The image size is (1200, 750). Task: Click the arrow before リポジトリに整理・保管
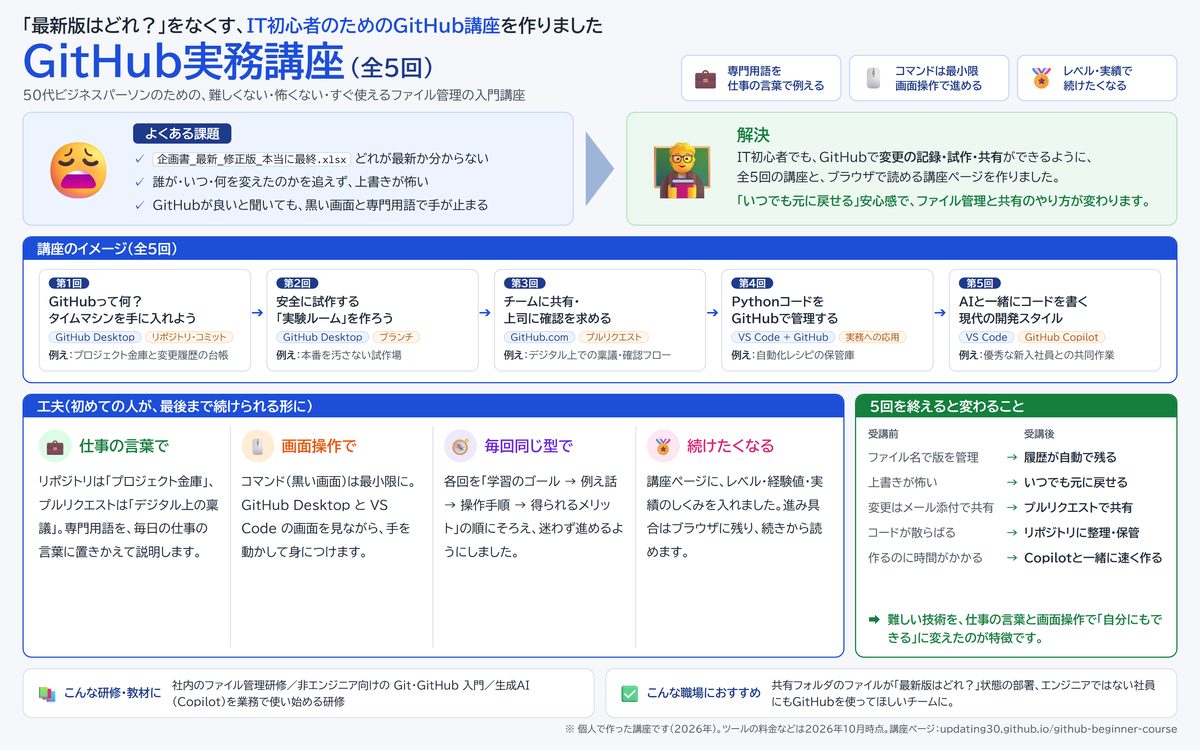(x=1012, y=532)
